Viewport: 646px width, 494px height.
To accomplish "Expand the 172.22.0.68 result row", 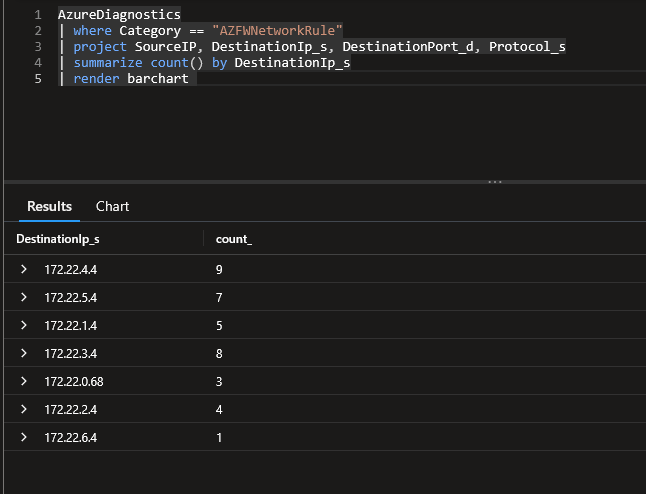I will tap(24, 381).
